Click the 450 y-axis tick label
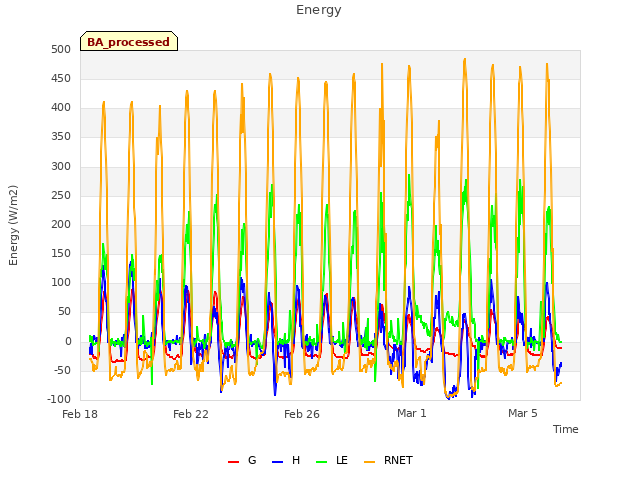The width and height of the screenshot is (640, 480). [x=61, y=78]
